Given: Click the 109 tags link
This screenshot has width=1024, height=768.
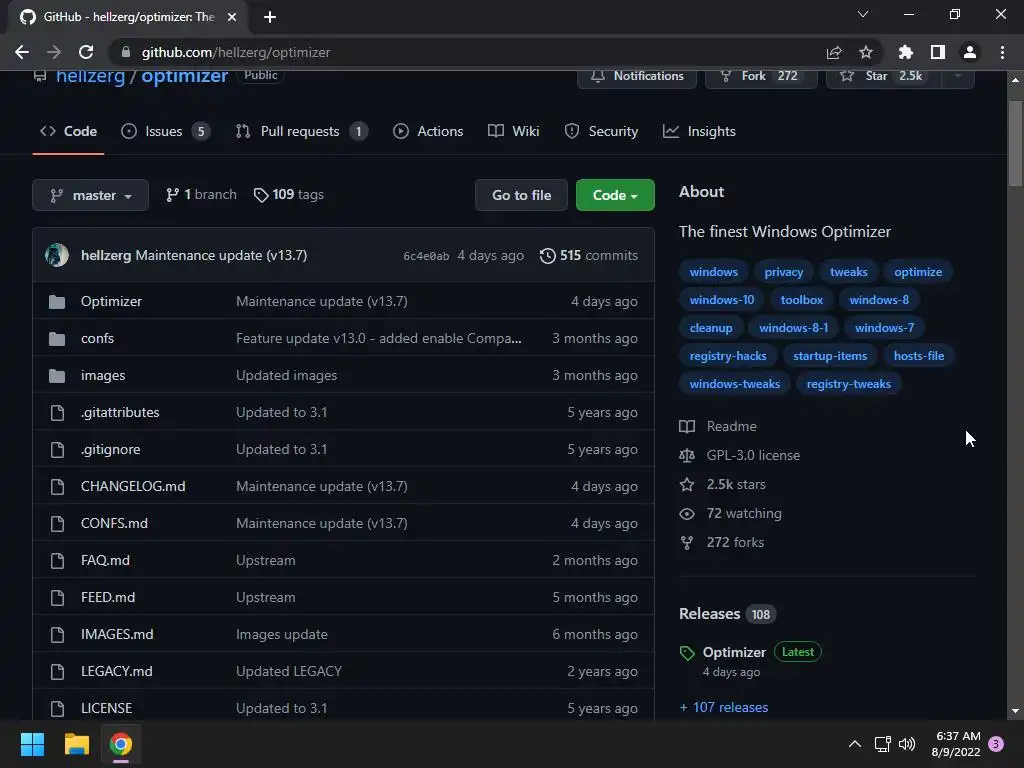Looking at the screenshot, I should click(x=289, y=195).
